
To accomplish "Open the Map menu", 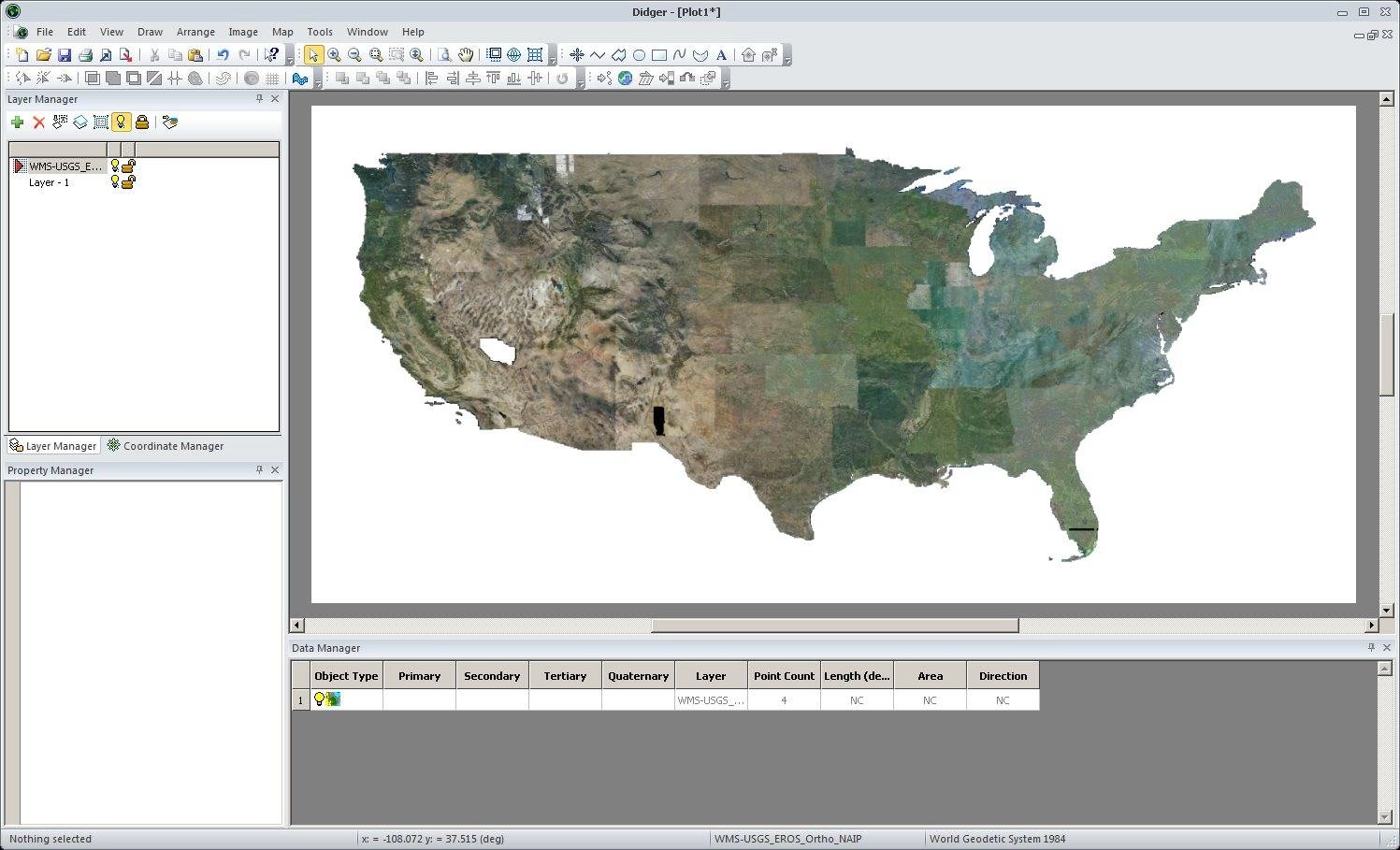I will 282,32.
